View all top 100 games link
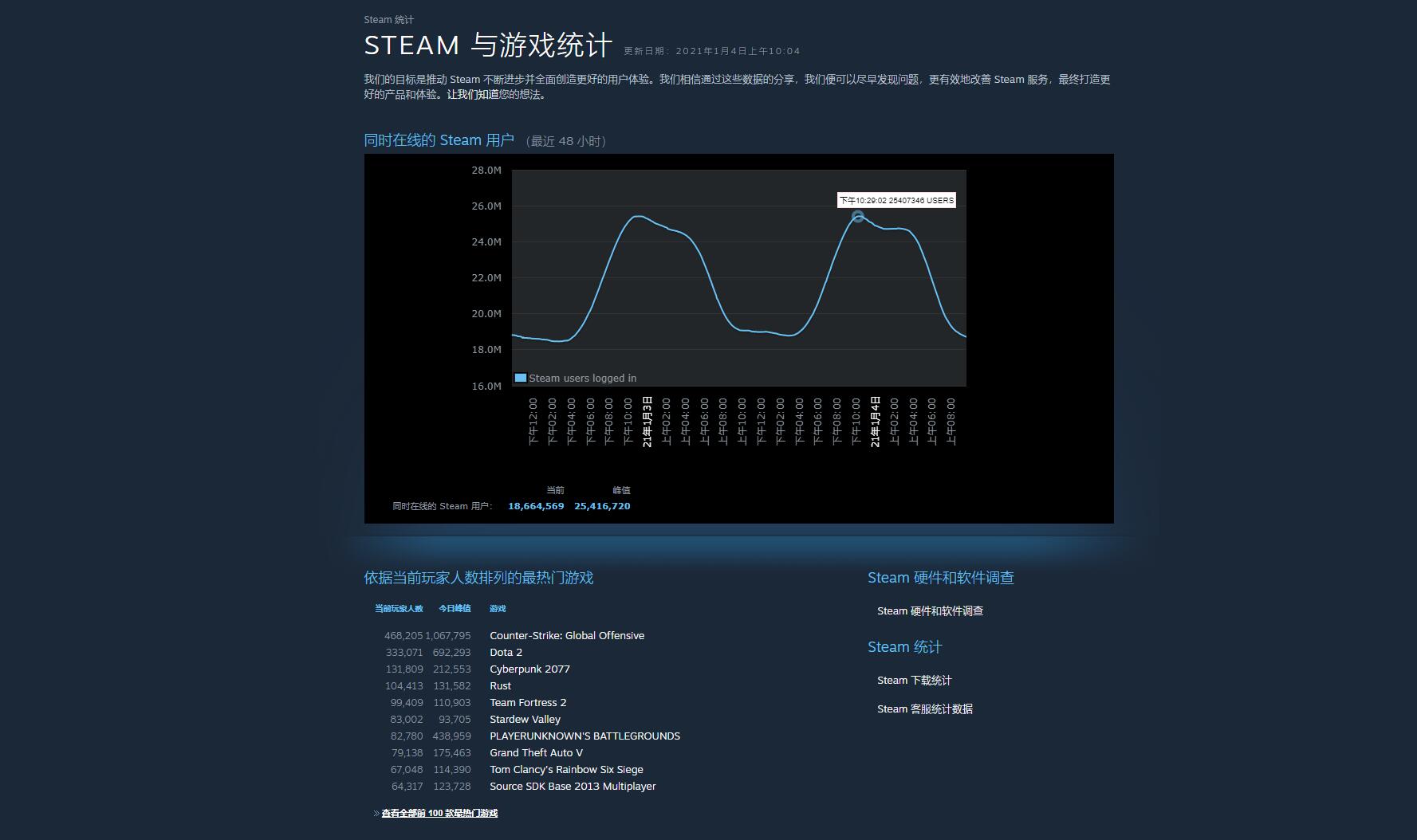Image resolution: width=1417 pixels, height=840 pixels. pos(439,813)
